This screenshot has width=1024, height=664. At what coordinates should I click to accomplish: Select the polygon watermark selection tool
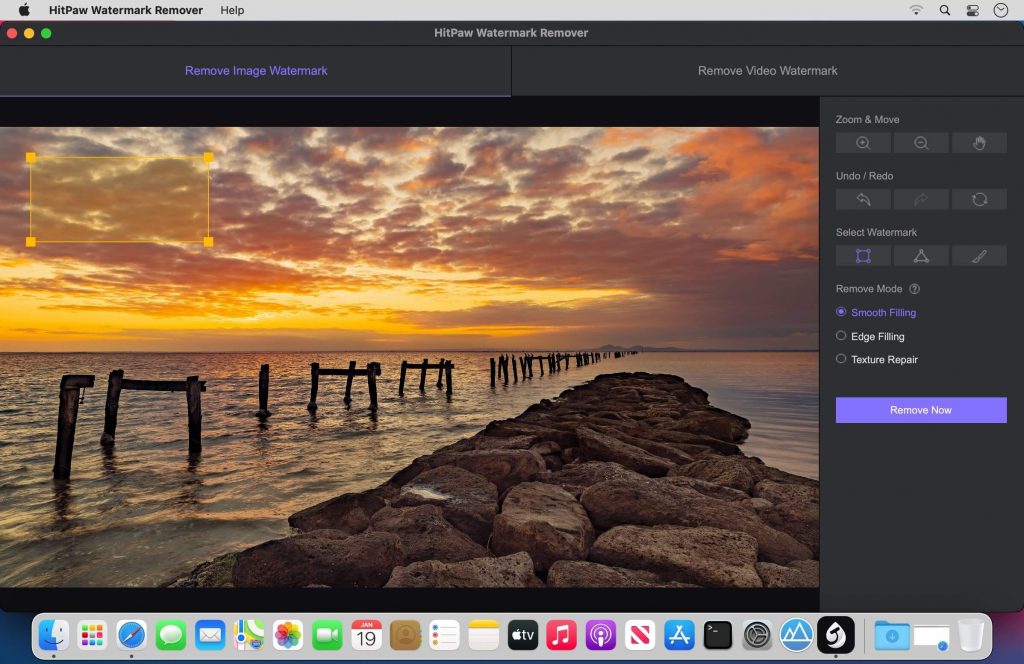[x=921, y=255]
